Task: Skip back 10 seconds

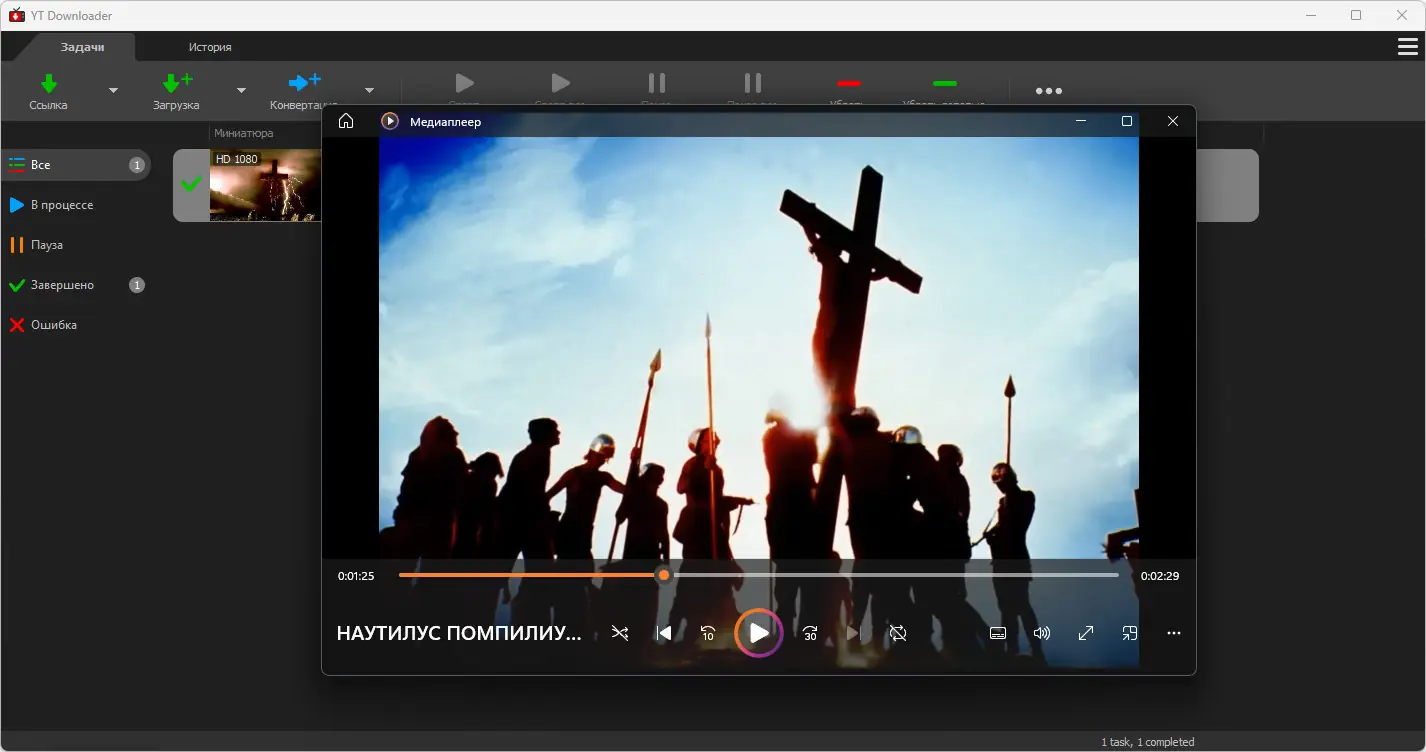Action: click(708, 633)
